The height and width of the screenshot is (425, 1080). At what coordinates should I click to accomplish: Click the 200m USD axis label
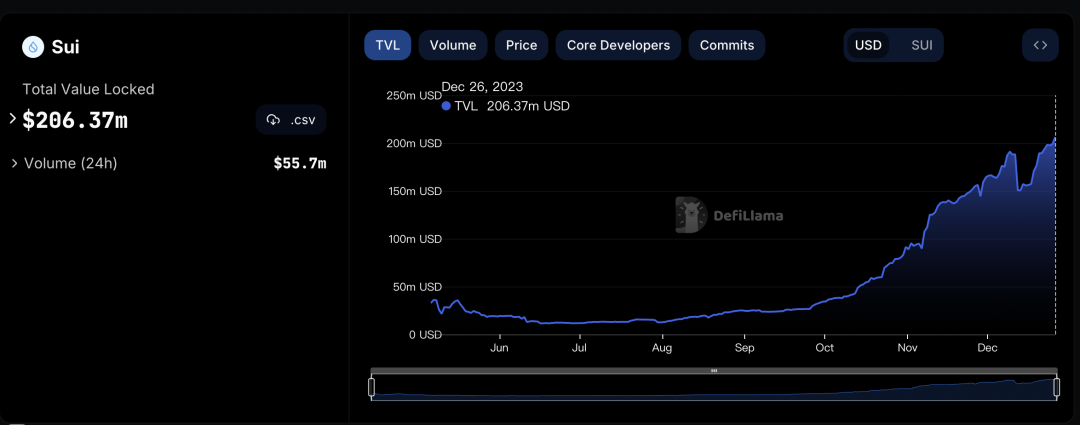[x=415, y=143]
